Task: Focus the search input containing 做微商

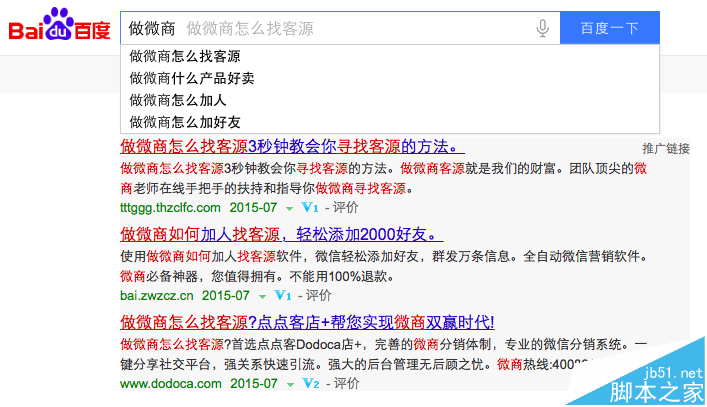Action: pyautogui.click(x=330, y=29)
